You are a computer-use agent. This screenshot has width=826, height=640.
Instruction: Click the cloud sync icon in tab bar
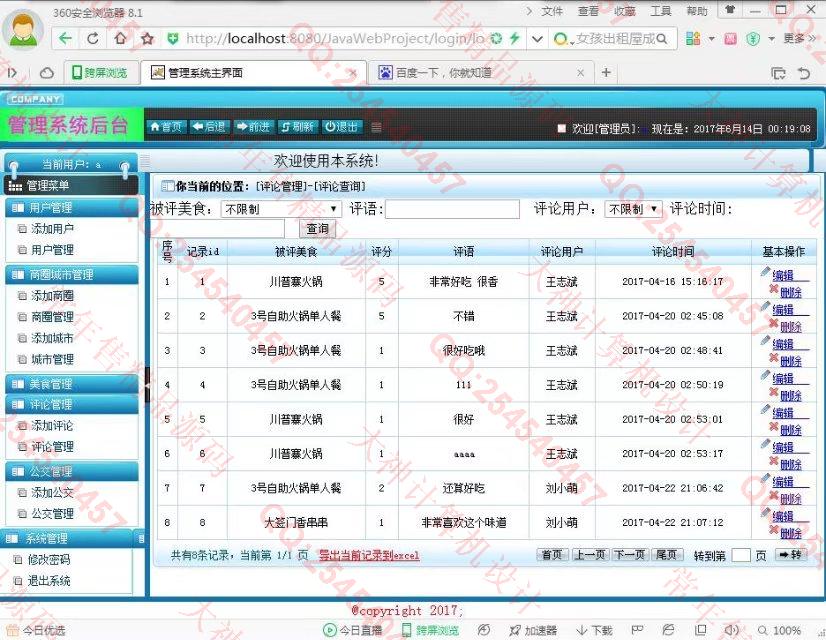pyautogui.click(x=47, y=73)
